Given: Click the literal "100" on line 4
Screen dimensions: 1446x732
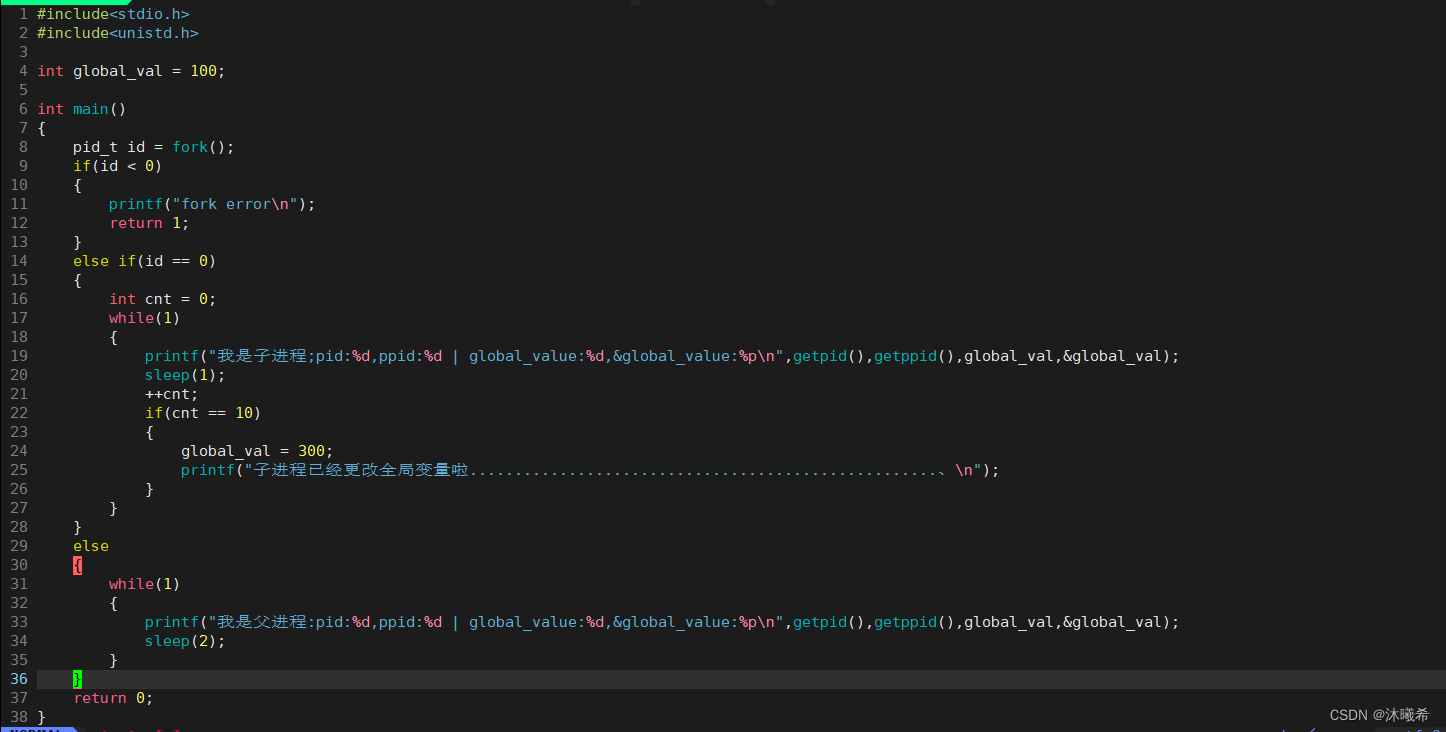Looking at the screenshot, I should pyautogui.click(x=203, y=71).
